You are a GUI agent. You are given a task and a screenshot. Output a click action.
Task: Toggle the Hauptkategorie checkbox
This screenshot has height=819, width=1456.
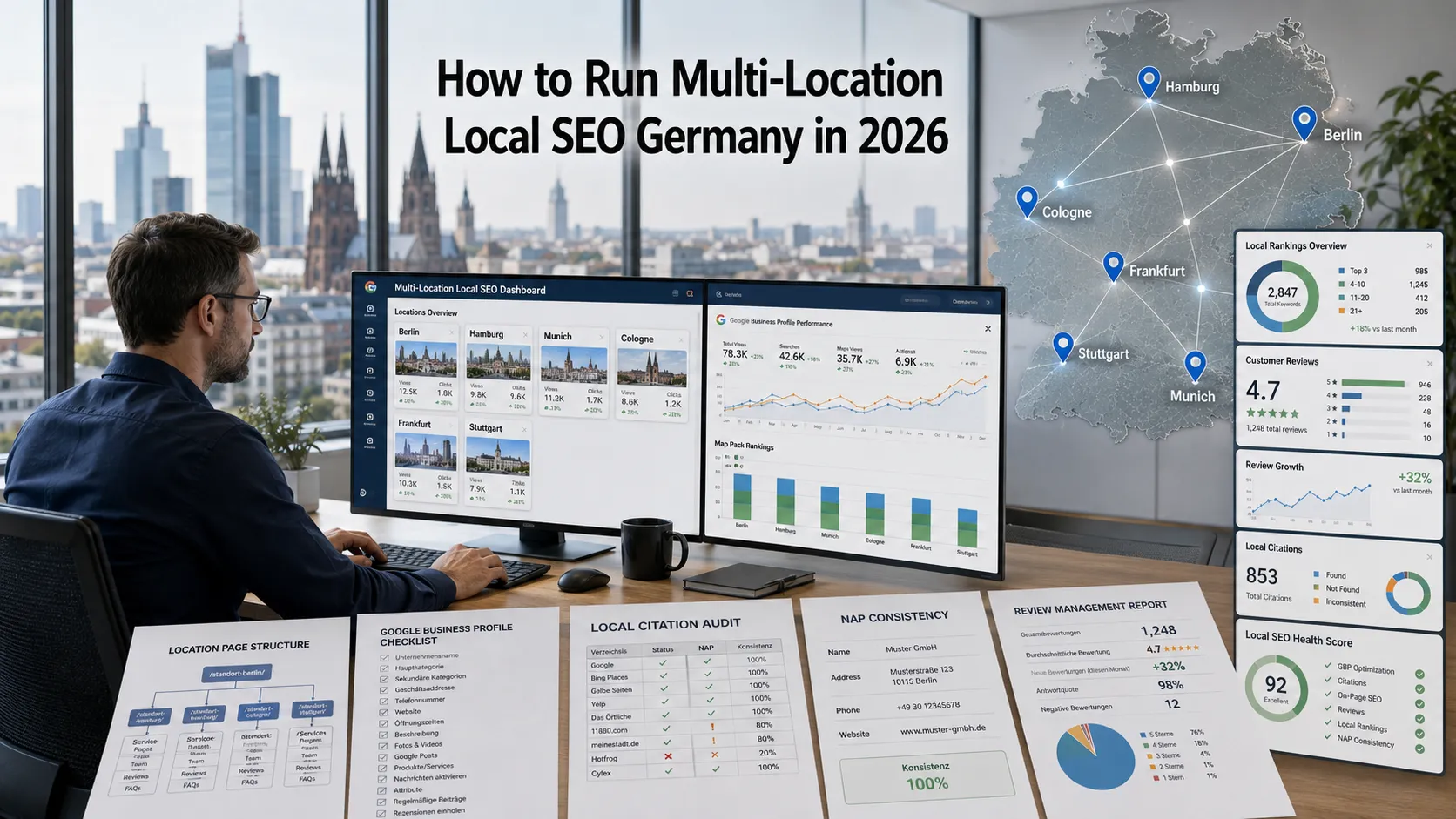coord(384,668)
